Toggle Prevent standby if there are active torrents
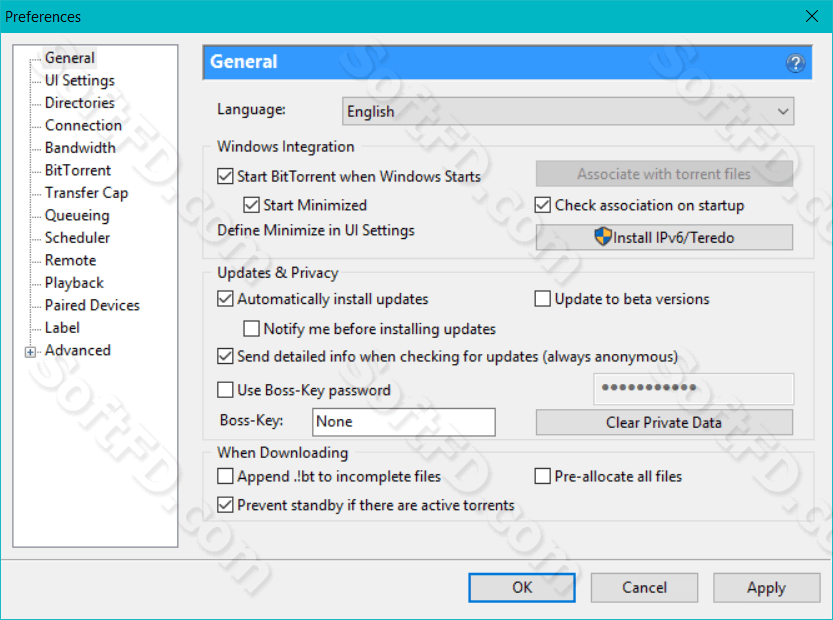Screen dimensions: 833x620 pyautogui.click(x=225, y=505)
